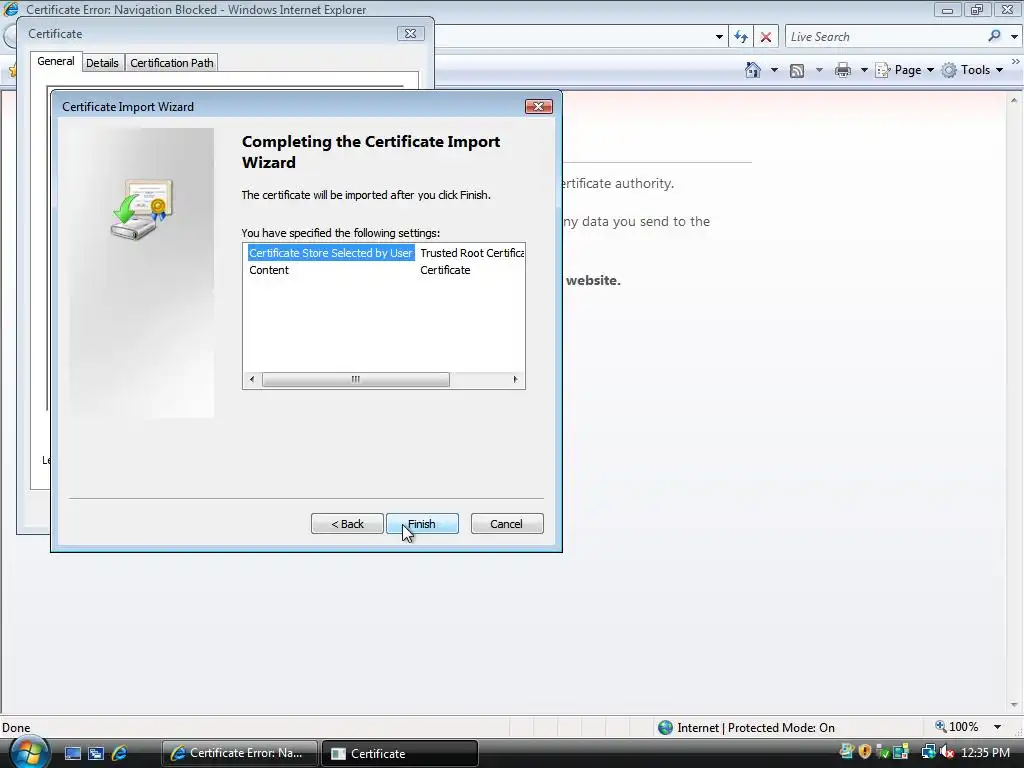Click the muted volume tray icon
The image size is (1024, 768).
click(946, 752)
